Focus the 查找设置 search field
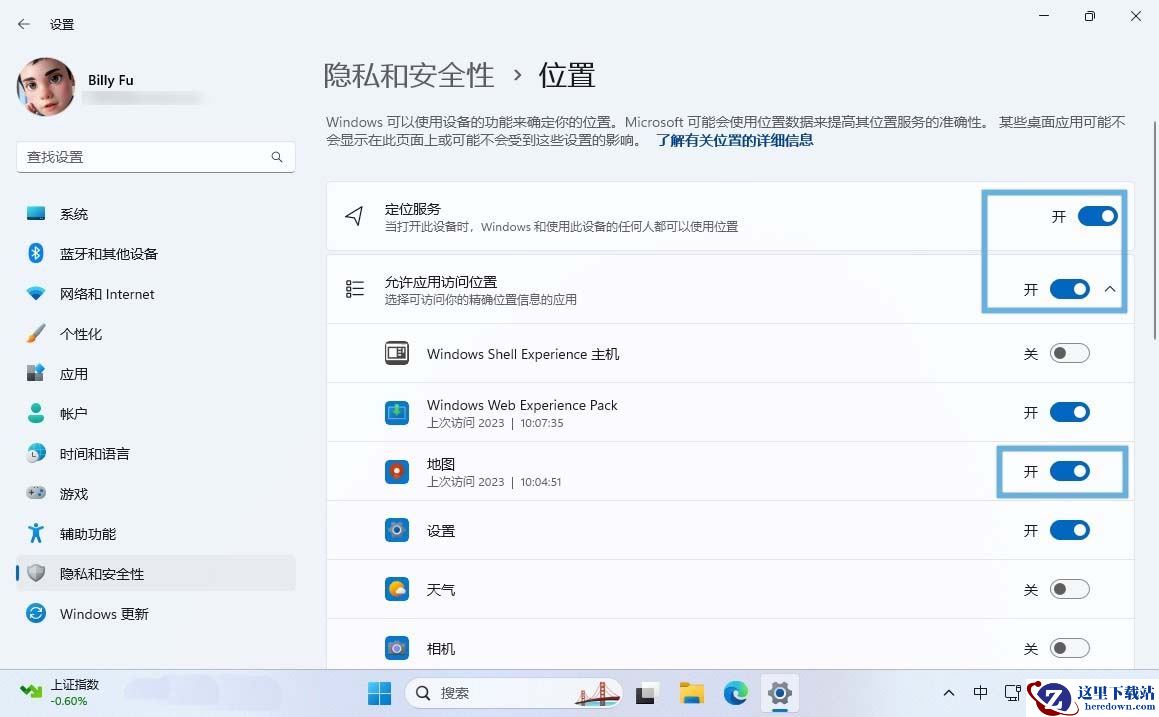This screenshot has height=717, width=1159. tap(155, 157)
